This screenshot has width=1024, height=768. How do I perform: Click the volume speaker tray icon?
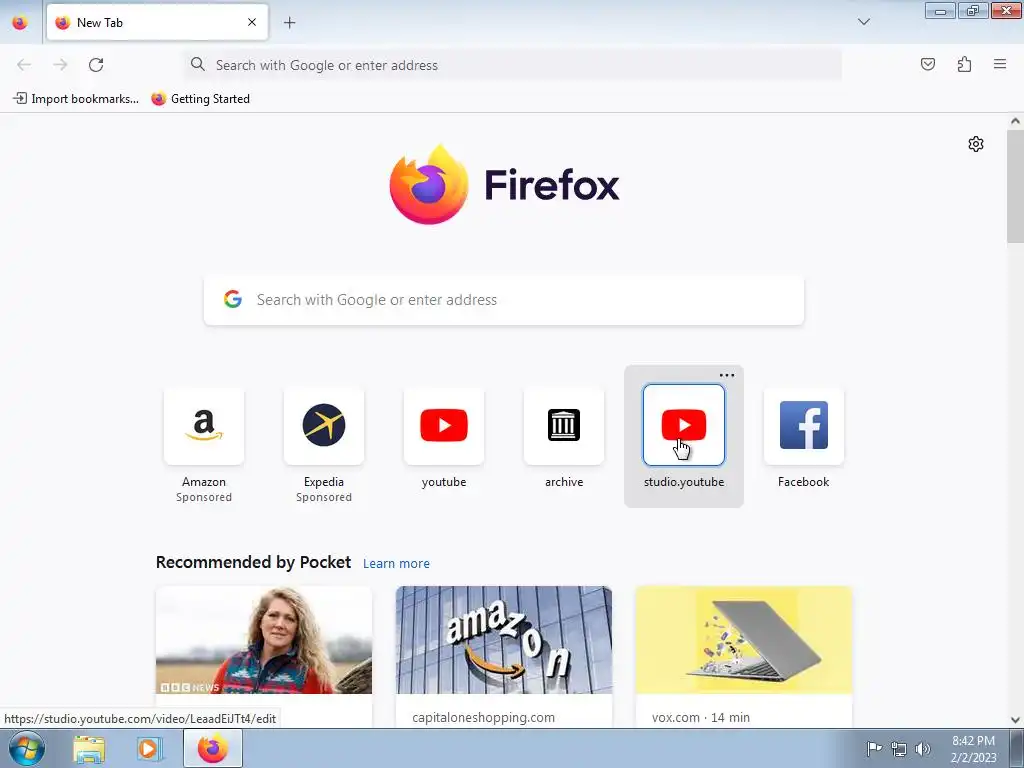(x=922, y=748)
